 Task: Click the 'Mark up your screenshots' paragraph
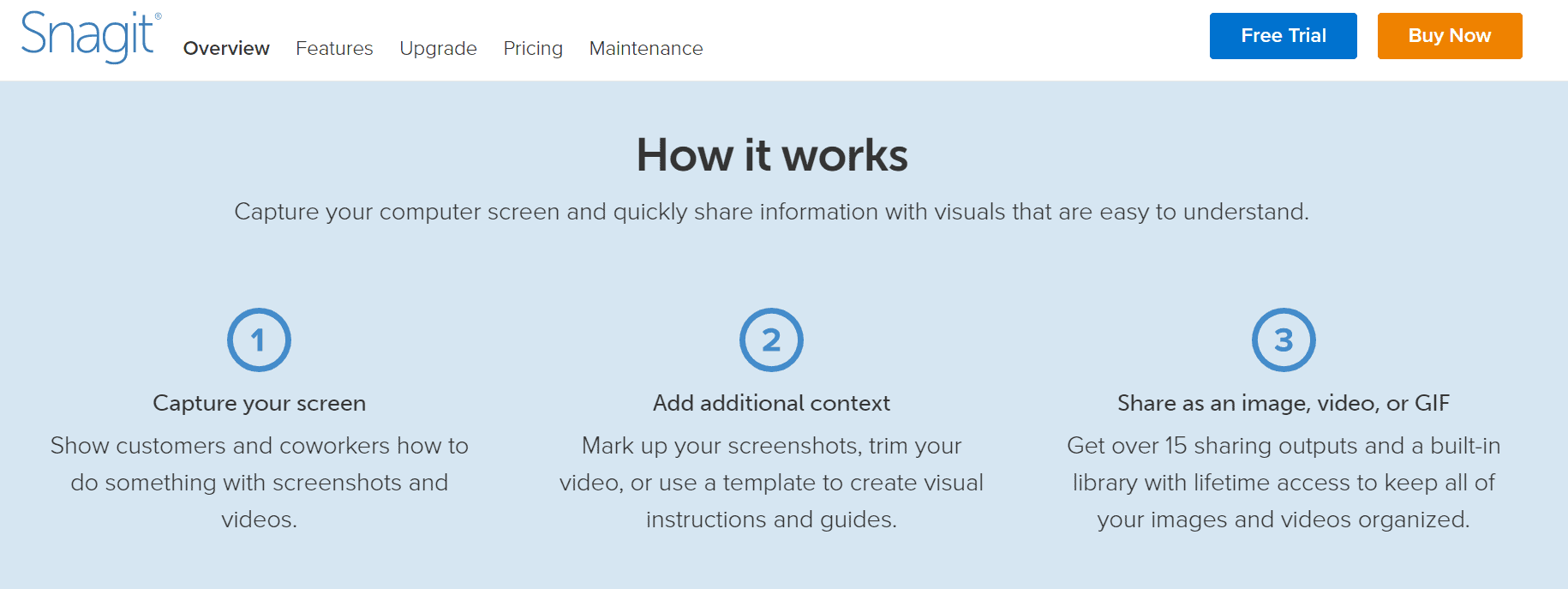click(771, 482)
